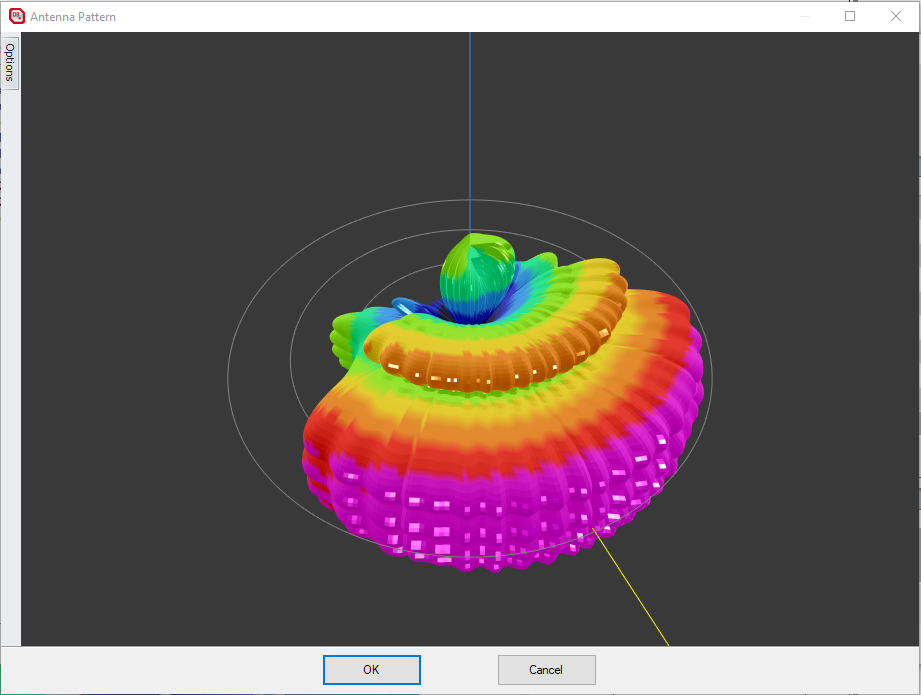This screenshot has width=921, height=695.
Task: Click the OK button
Action: point(371,670)
